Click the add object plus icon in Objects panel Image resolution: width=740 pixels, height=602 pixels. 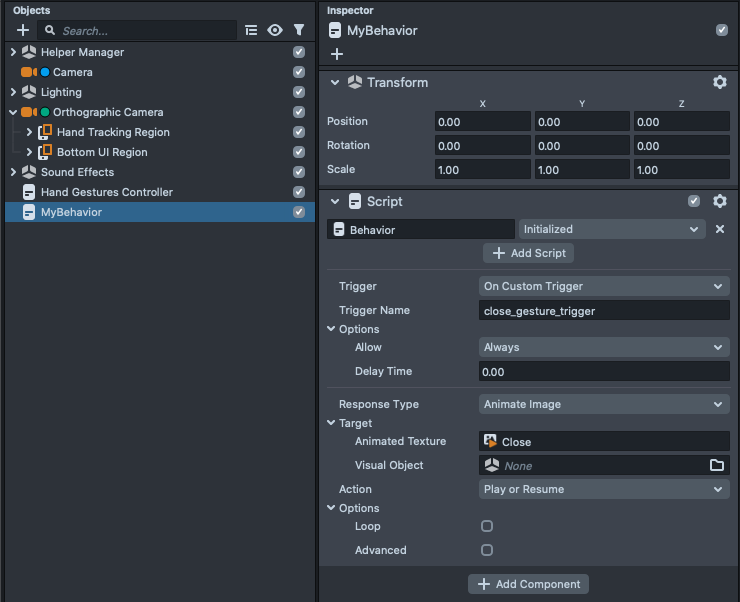pos(23,31)
